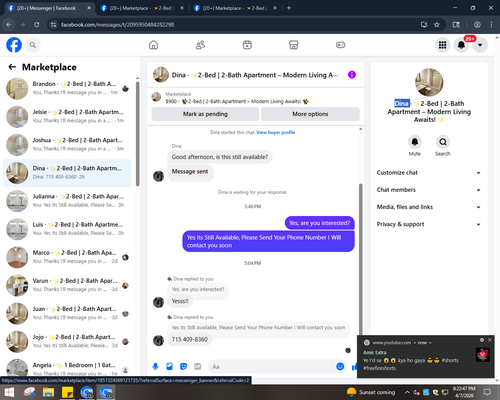
Task: Open the Friends icon in top navigation
Action: point(200,45)
